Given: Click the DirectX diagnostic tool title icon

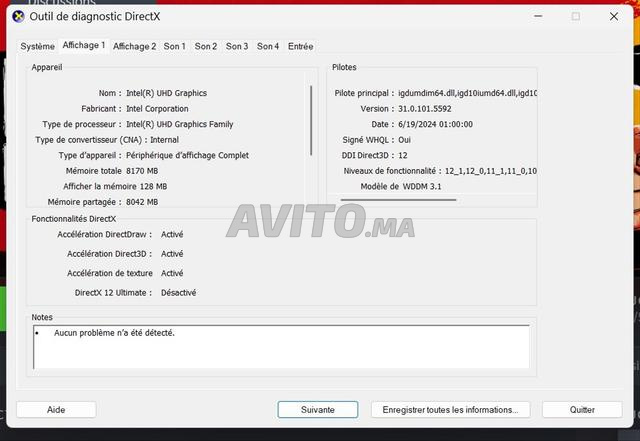Looking at the screenshot, I should (18, 17).
